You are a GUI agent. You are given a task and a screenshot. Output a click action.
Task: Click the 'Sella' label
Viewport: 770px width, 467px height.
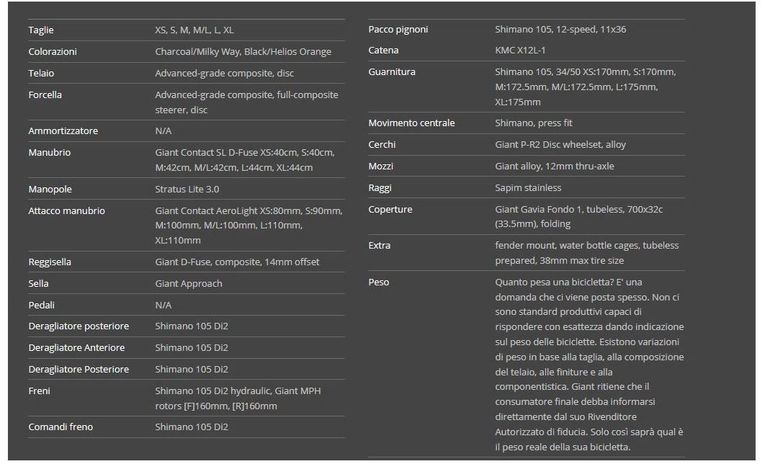(x=38, y=283)
